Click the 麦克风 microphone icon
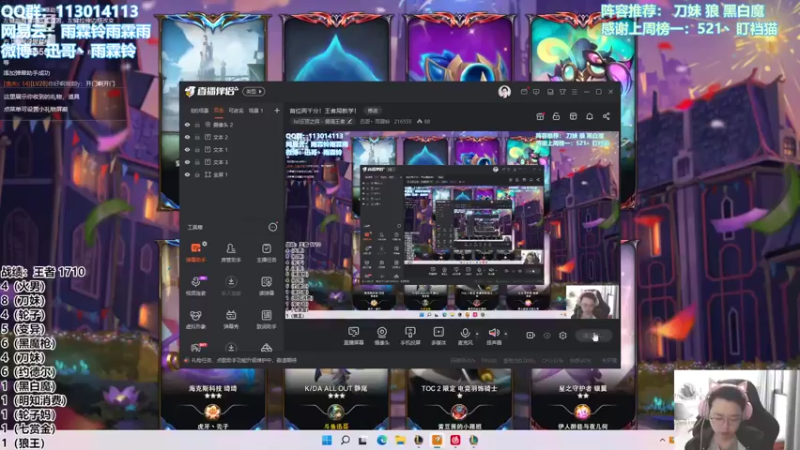This screenshot has height=450, width=800. coord(465,333)
